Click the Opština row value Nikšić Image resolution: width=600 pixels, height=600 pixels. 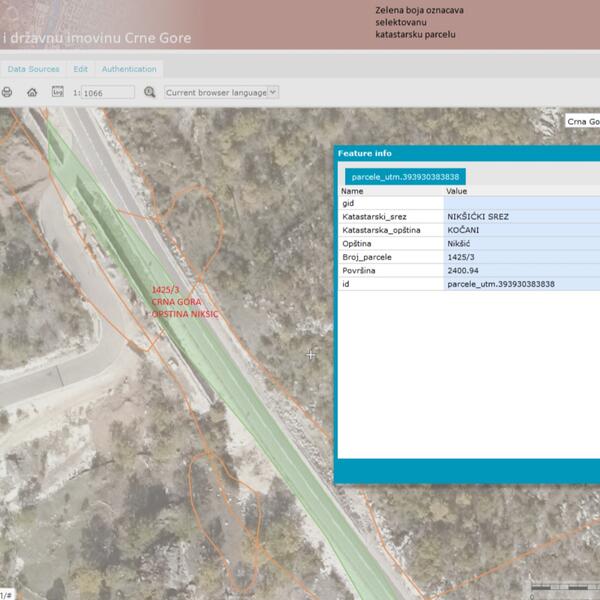coord(460,243)
